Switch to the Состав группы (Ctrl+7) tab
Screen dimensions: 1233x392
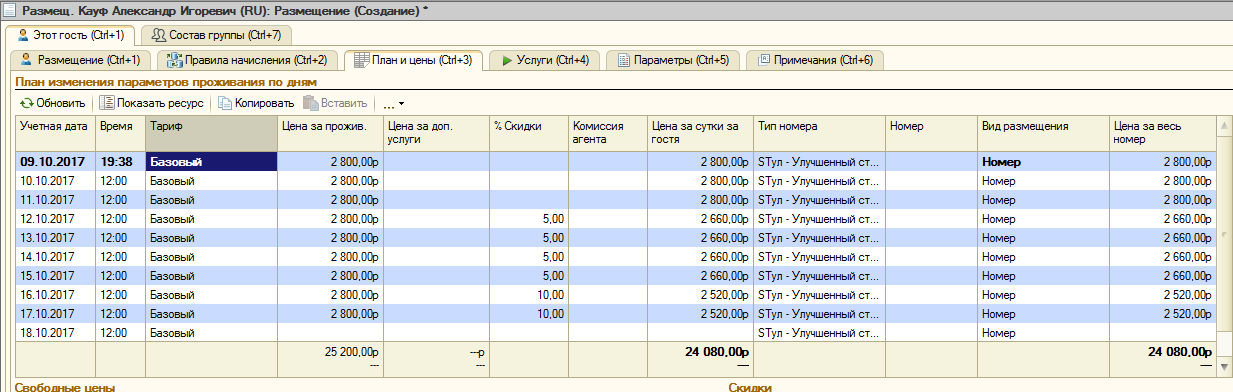pos(216,35)
